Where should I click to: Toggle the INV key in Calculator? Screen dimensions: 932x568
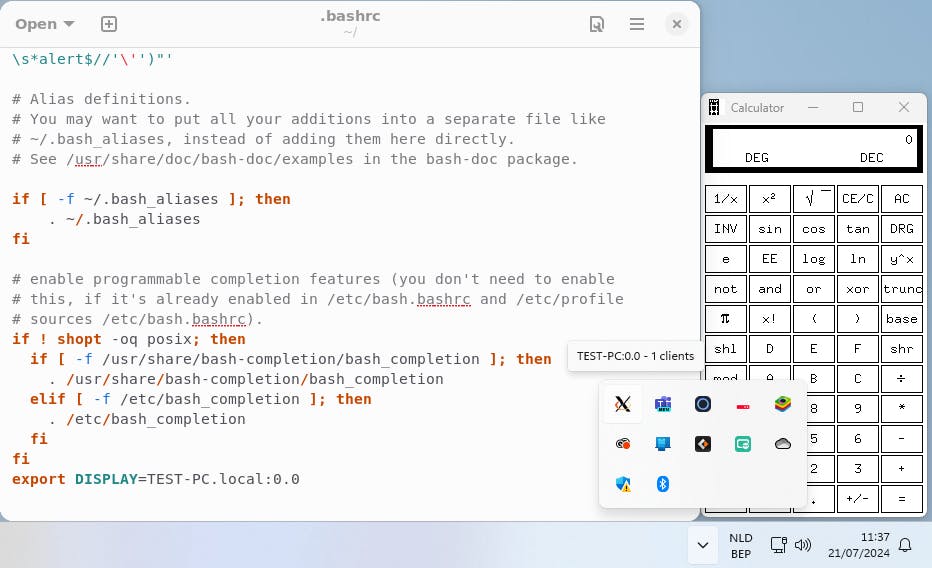pyautogui.click(x=726, y=229)
